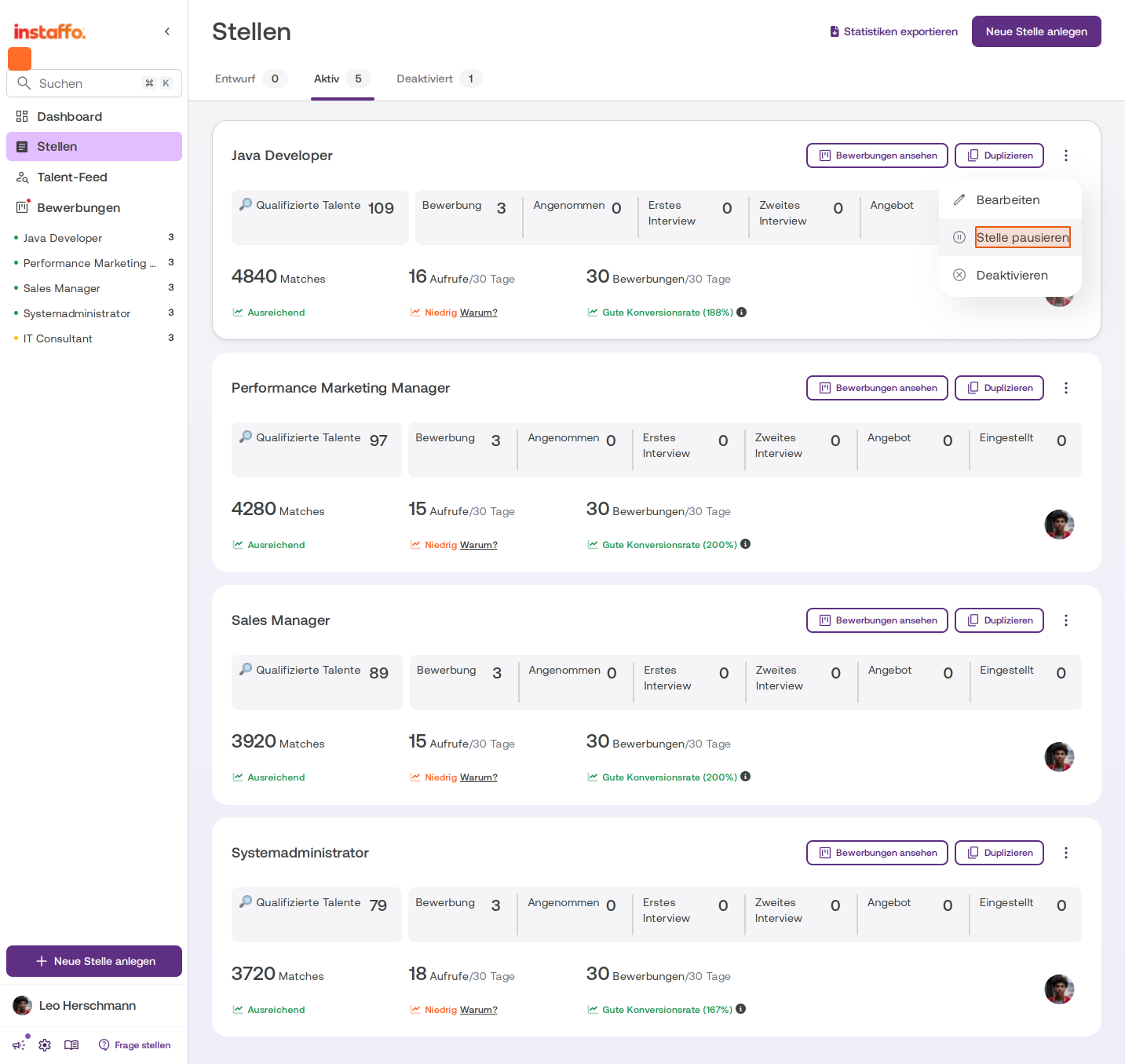The width and height of the screenshot is (1125, 1064).
Task: View applications for Systemadministrator
Action: [x=877, y=853]
